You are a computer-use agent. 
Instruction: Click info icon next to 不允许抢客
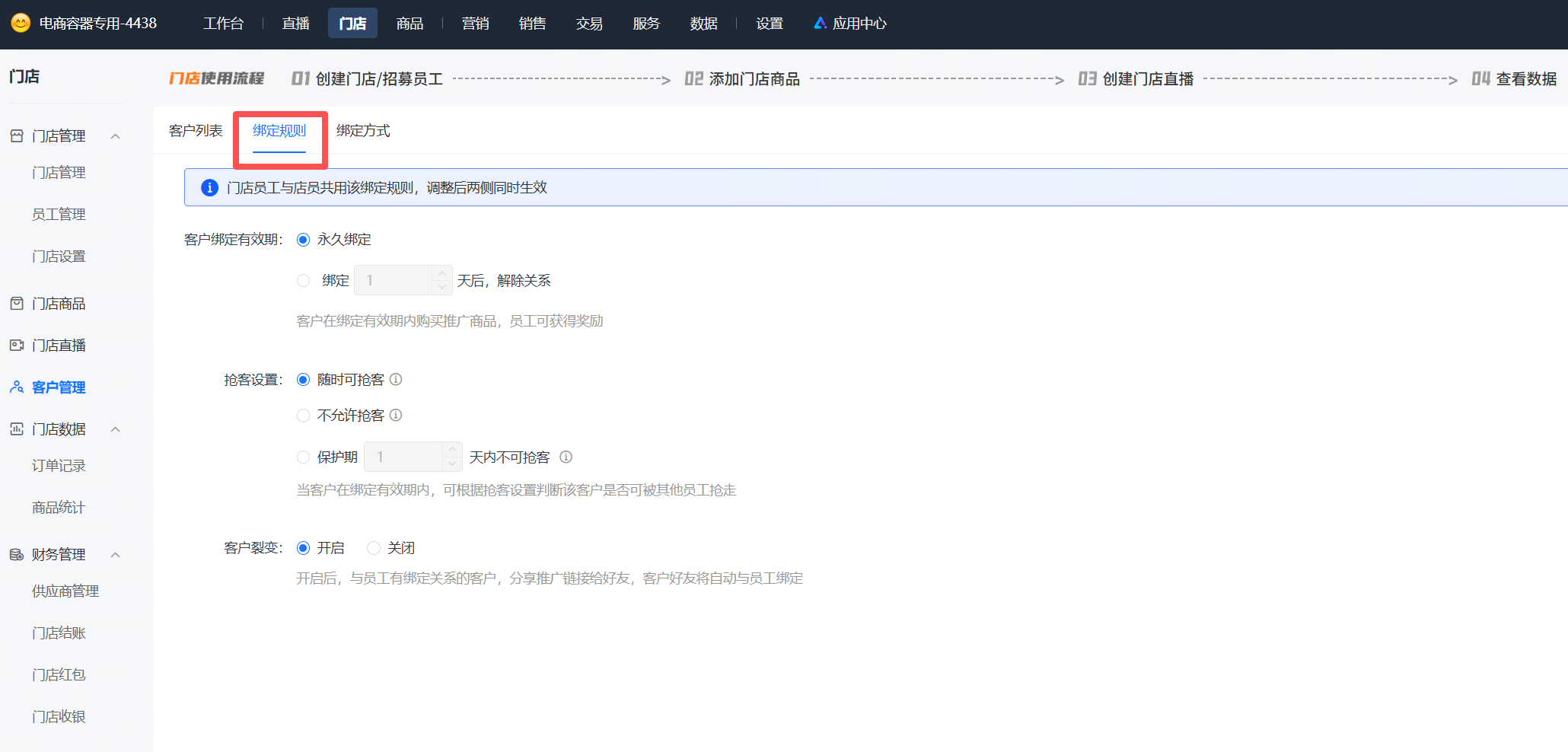[x=396, y=415]
